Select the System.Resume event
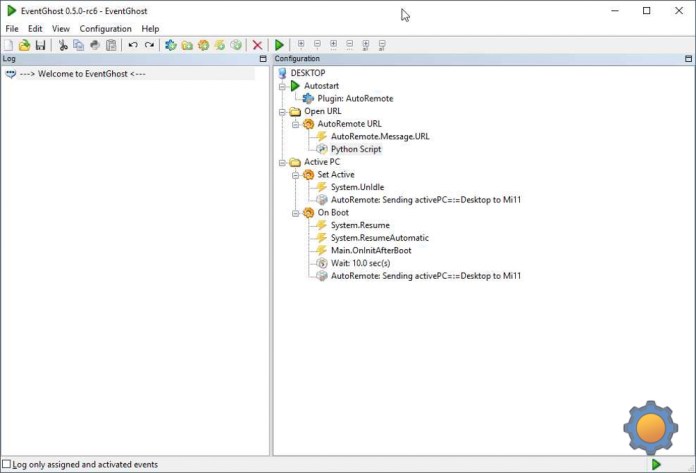The width and height of the screenshot is (696, 473). click(x=360, y=225)
